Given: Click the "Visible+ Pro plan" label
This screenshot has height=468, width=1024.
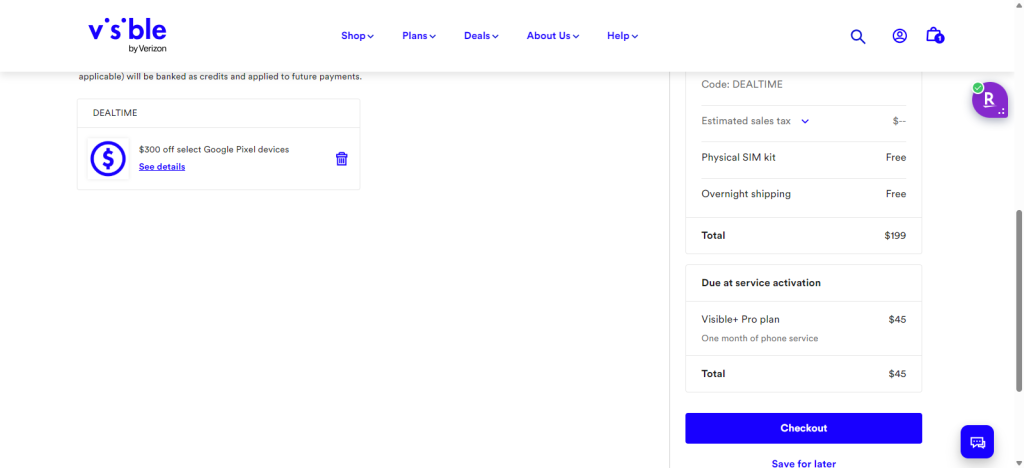Looking at the screenshot, I should pyautogui.click(x=741, y=319).
